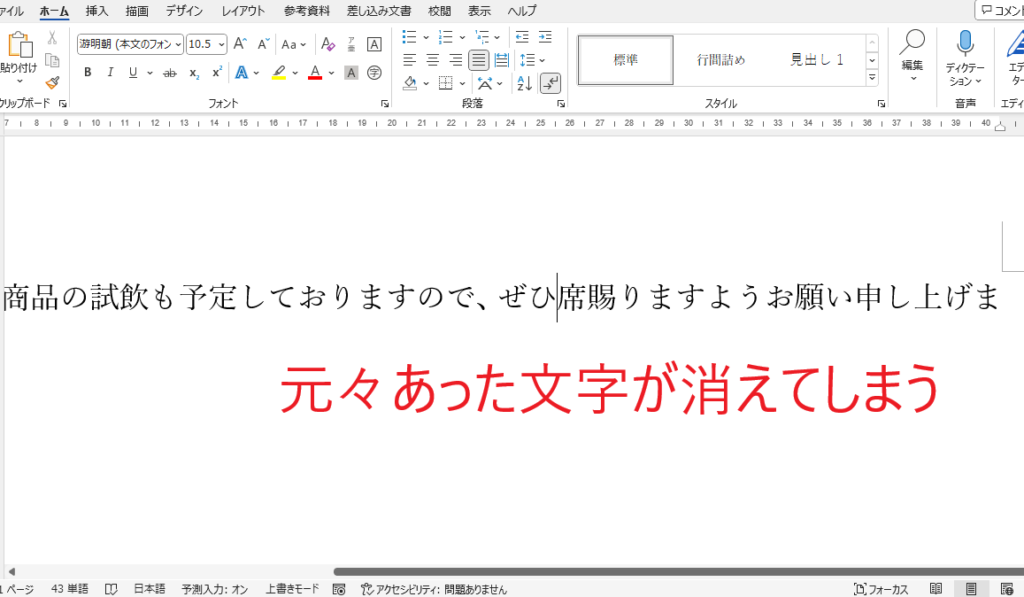Viewport: 1024px width, 597px height.
Task: Open the ホーム tab
Action: point(54,10)
